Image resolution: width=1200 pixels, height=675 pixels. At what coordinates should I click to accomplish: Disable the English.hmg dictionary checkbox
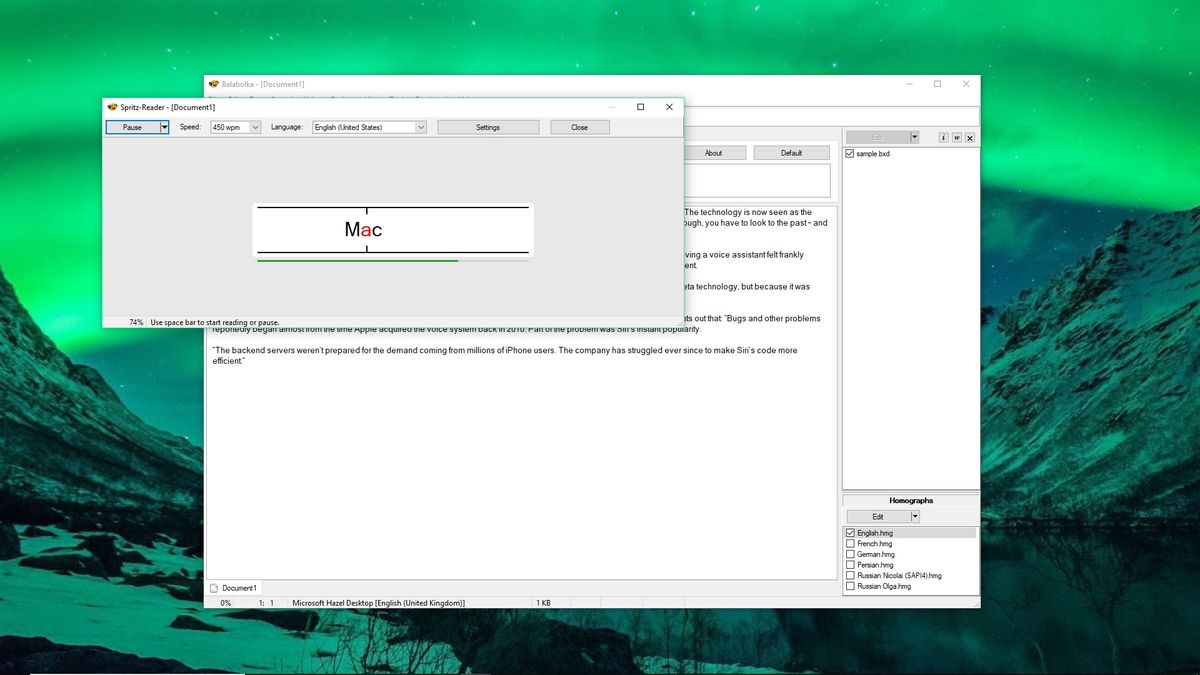point(851,532)
